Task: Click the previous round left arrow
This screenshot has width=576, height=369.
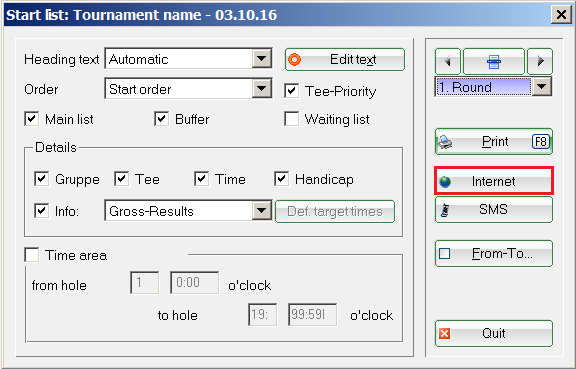Action: [447, 61]
